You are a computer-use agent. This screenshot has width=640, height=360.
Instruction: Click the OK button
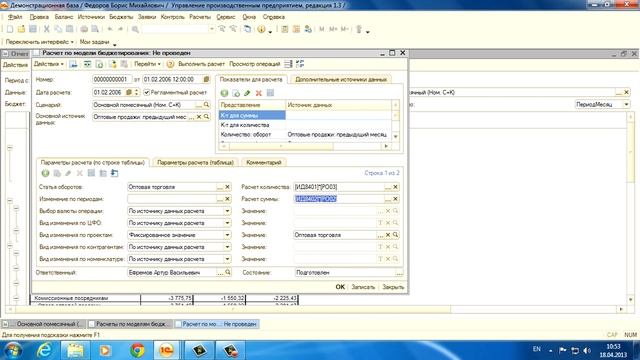click(x=340, y=287)
